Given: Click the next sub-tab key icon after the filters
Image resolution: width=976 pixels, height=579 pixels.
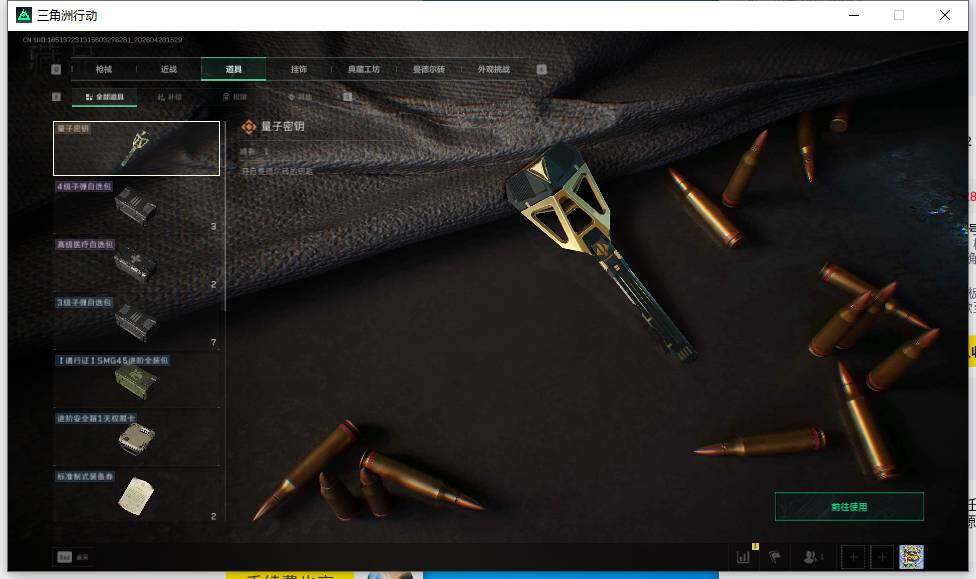Looking at the screenshot, I should tap(347, 96).
